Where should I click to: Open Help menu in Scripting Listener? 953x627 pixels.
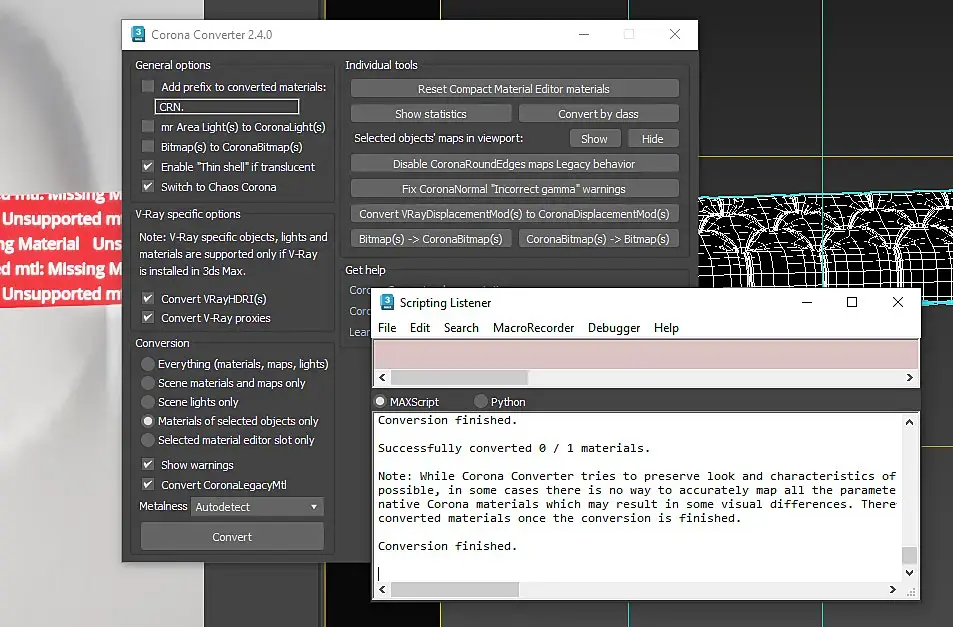(666, 328)
